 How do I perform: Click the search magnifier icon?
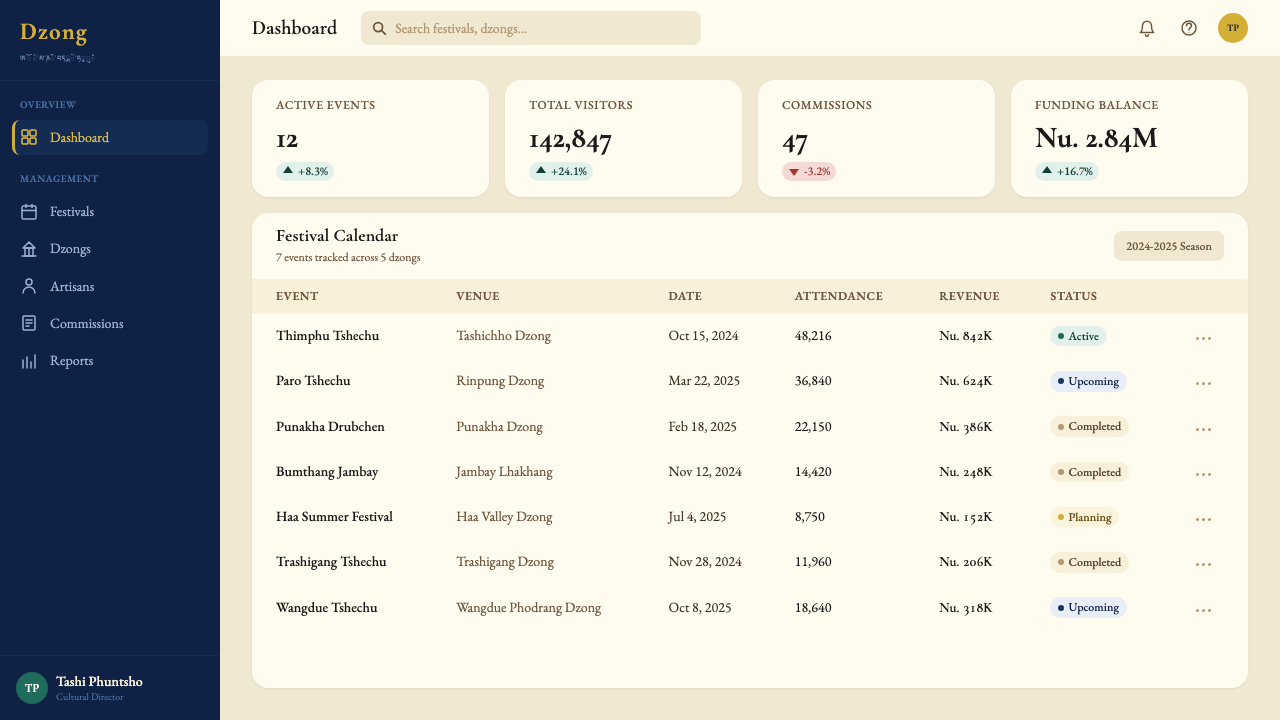[x=380, y=28]
